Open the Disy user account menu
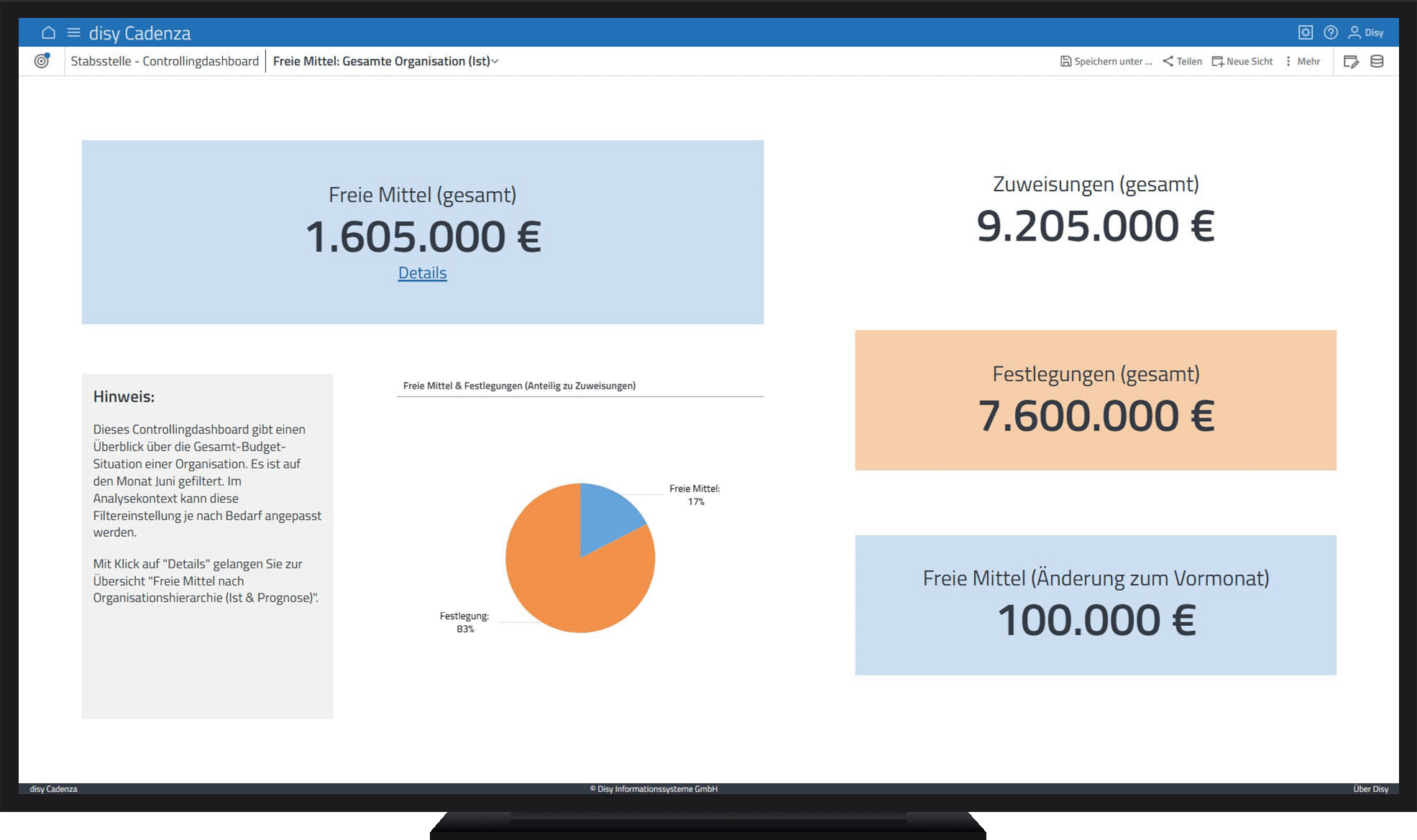 point(1366,32)
